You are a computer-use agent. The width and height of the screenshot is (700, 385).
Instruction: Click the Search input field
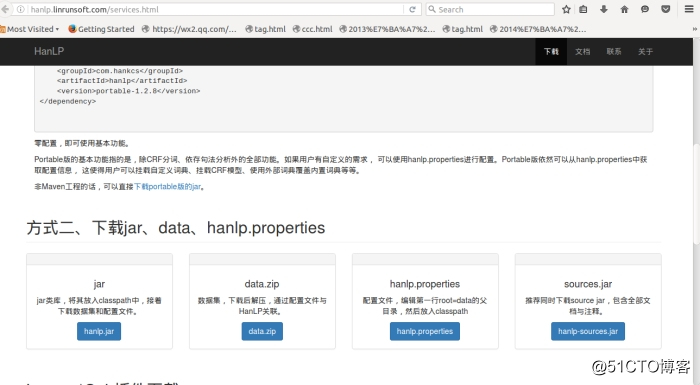[x=490, y=9]
